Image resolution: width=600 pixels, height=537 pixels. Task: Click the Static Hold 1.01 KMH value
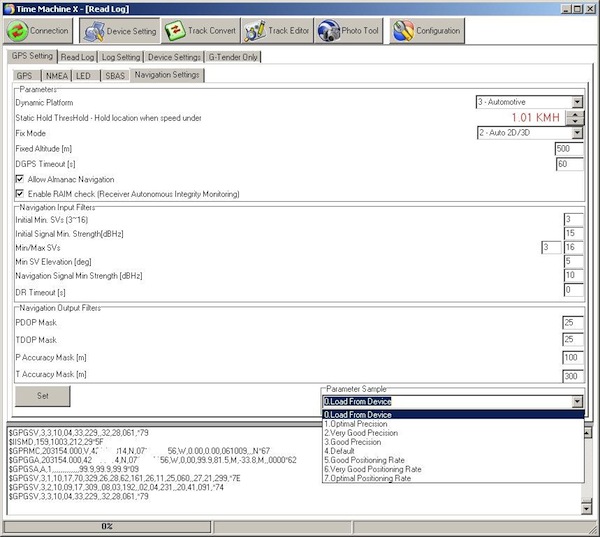tap(535, 118)
